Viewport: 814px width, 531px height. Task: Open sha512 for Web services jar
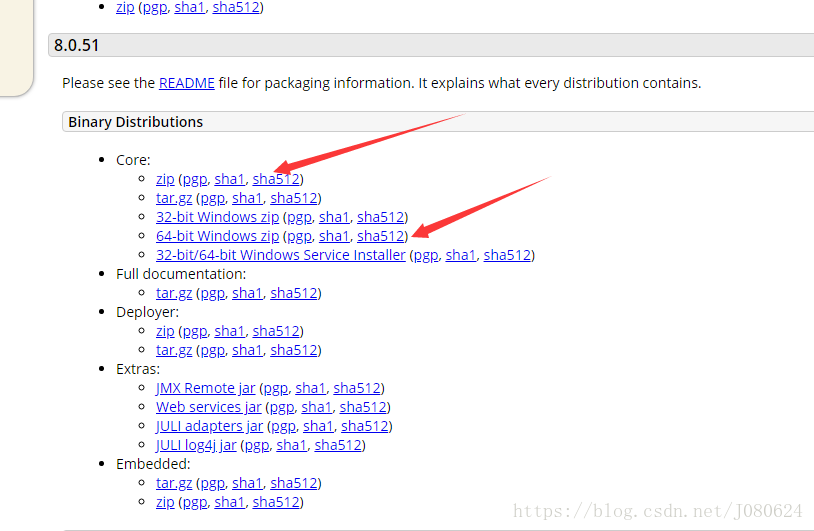click(x=363, y=407)
